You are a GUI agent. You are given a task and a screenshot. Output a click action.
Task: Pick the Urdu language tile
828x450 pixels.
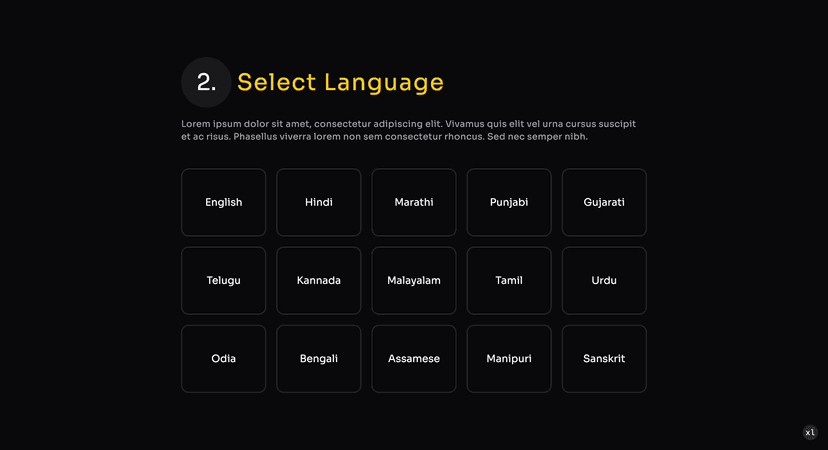[x=604, y=280]
